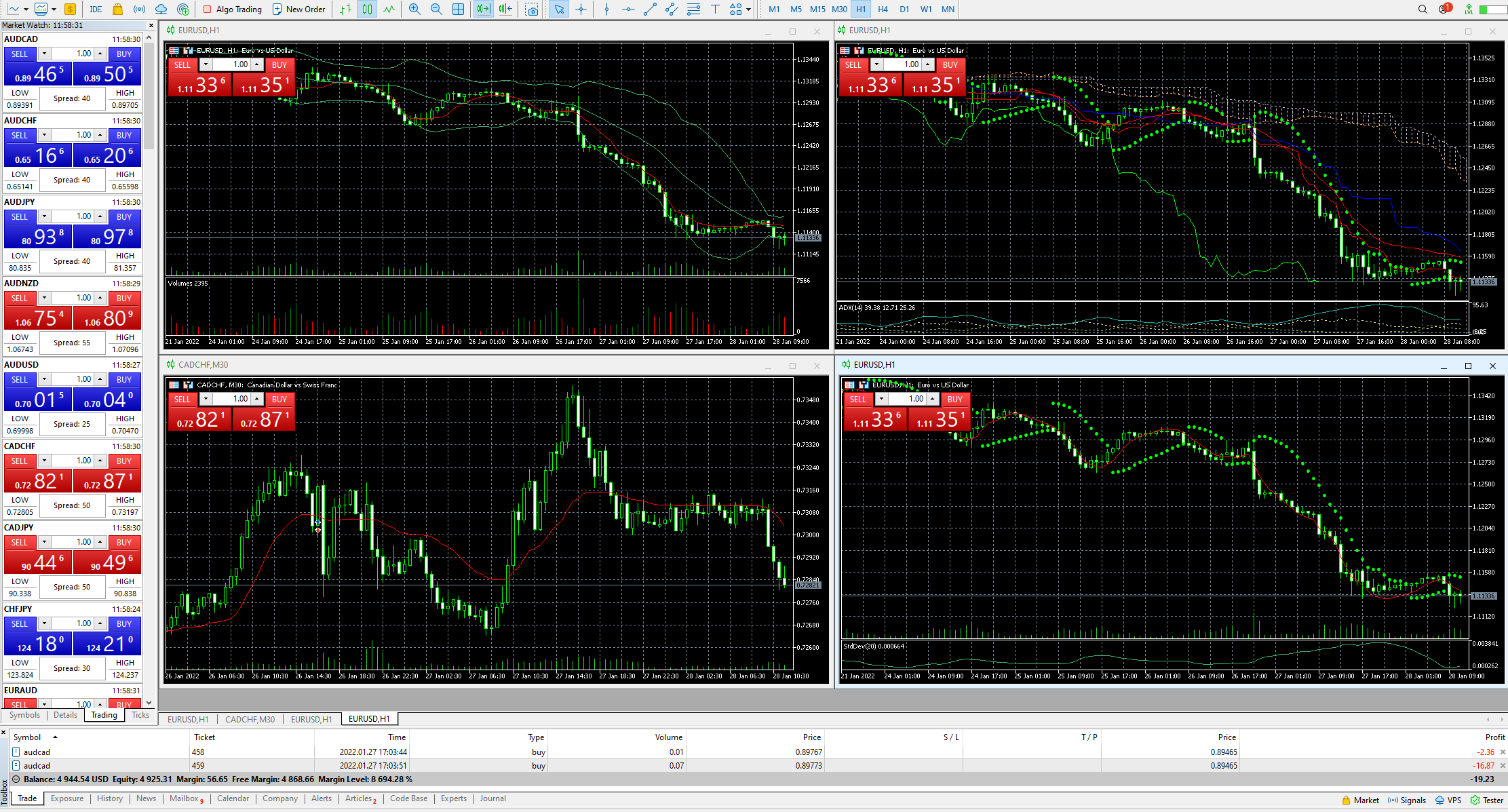Viewport: 1508px width, 812px height.
Task: Switch timeframe to MN
Action: click(x=948, y=9)
